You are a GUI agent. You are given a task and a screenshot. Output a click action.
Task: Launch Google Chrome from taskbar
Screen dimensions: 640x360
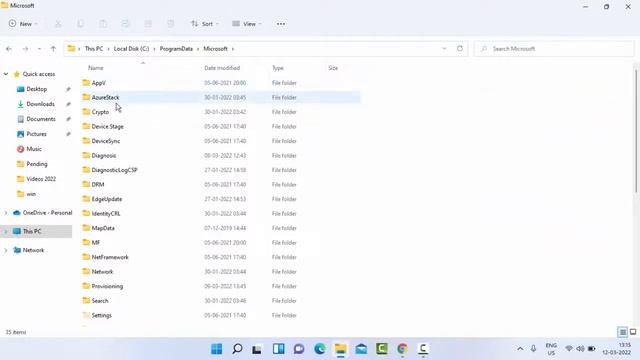(x=402, y=349)
